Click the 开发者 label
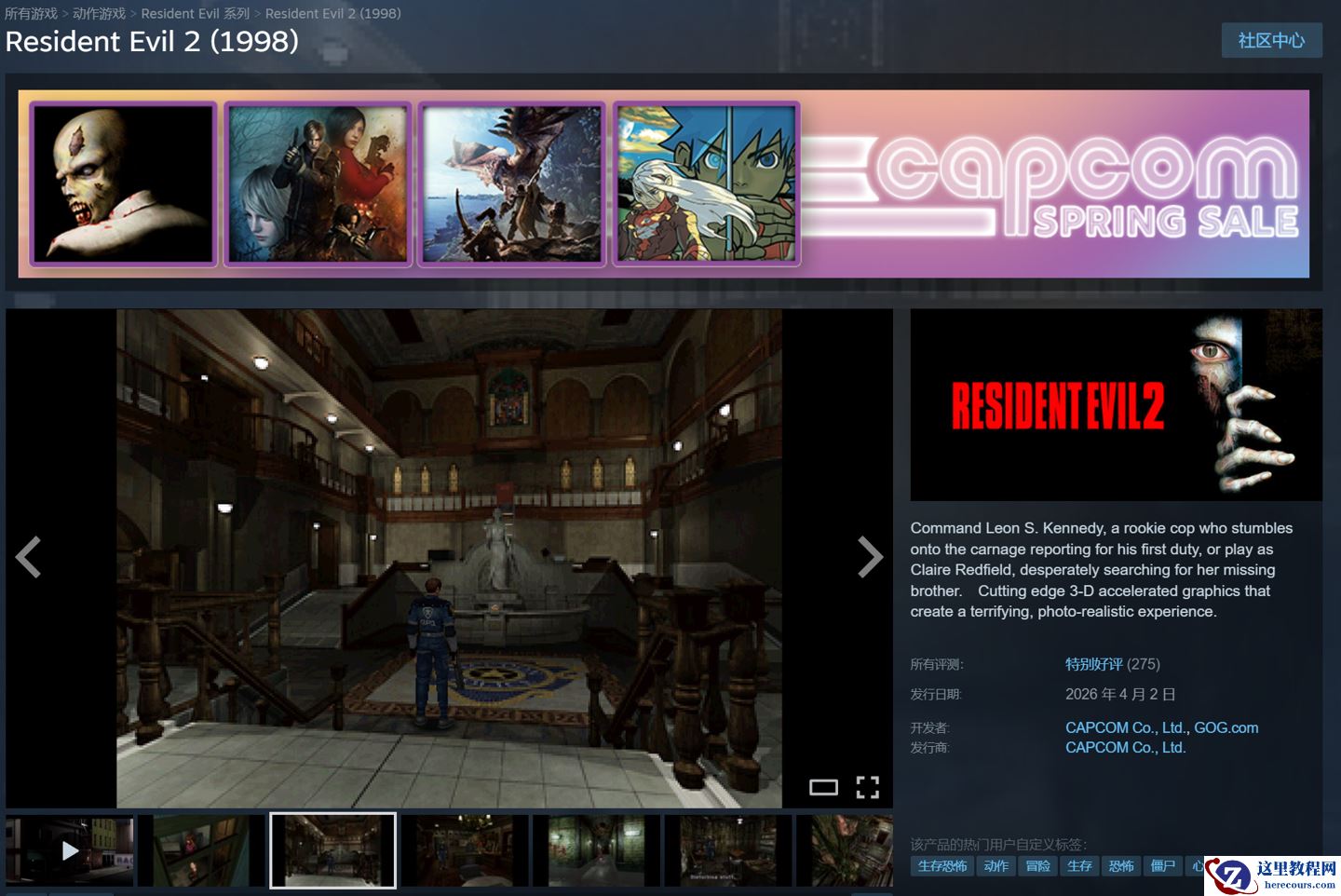 [x=930, y=727]
